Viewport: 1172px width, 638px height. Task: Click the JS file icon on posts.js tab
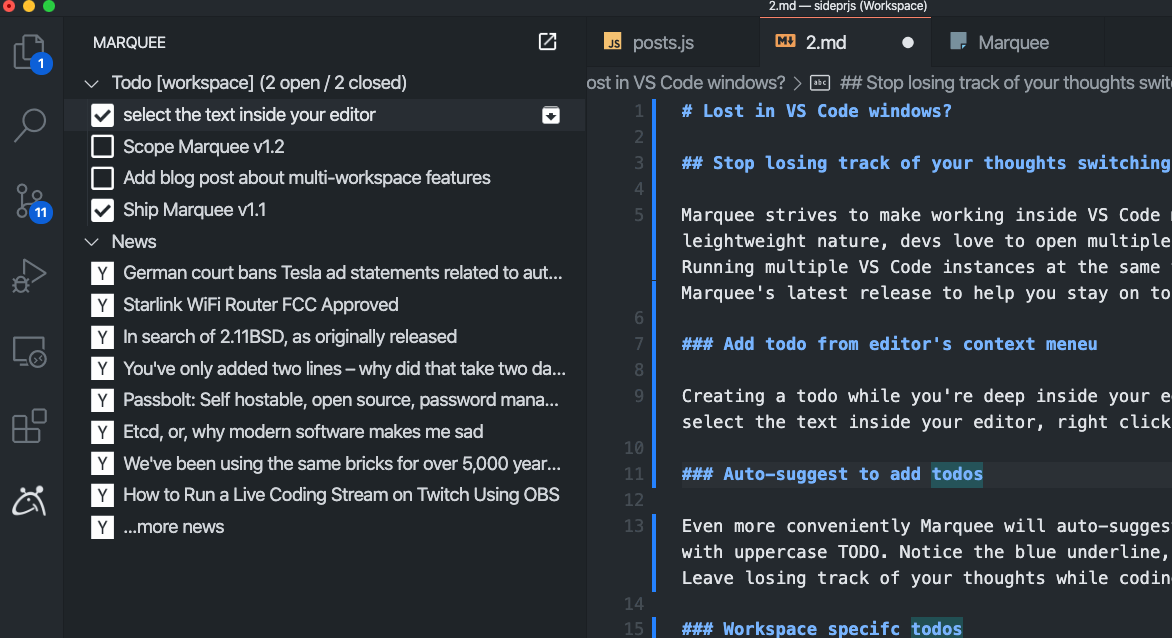[613, 42]
